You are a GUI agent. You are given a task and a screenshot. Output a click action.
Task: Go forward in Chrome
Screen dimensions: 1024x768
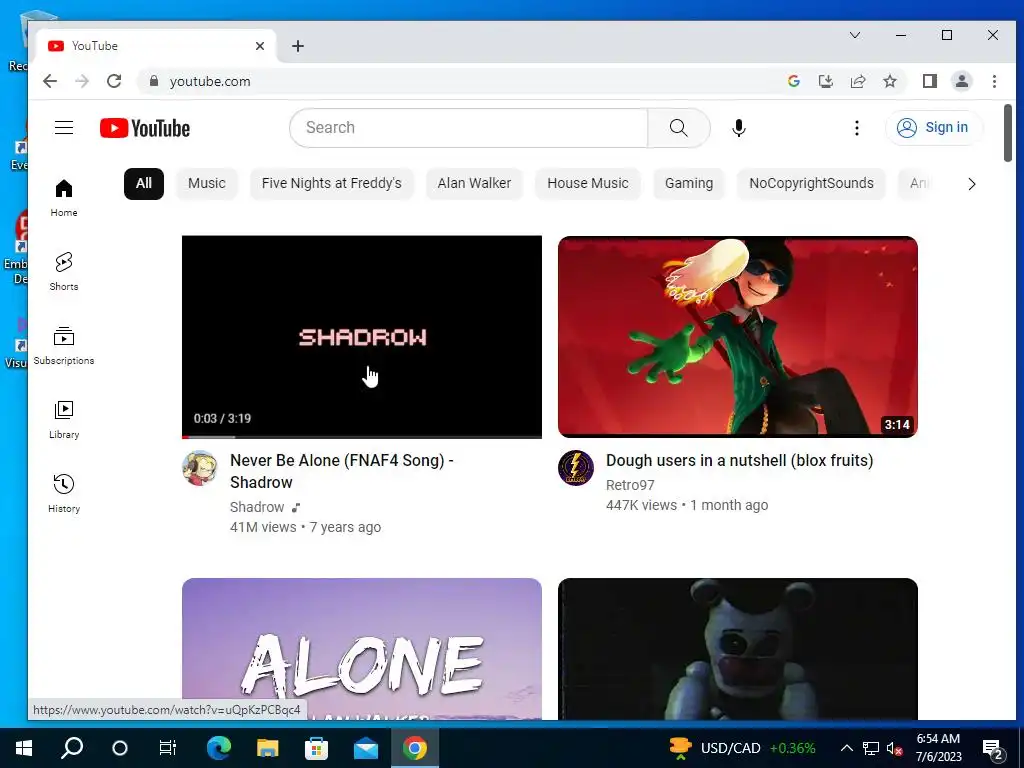click(x=82, y=81)
